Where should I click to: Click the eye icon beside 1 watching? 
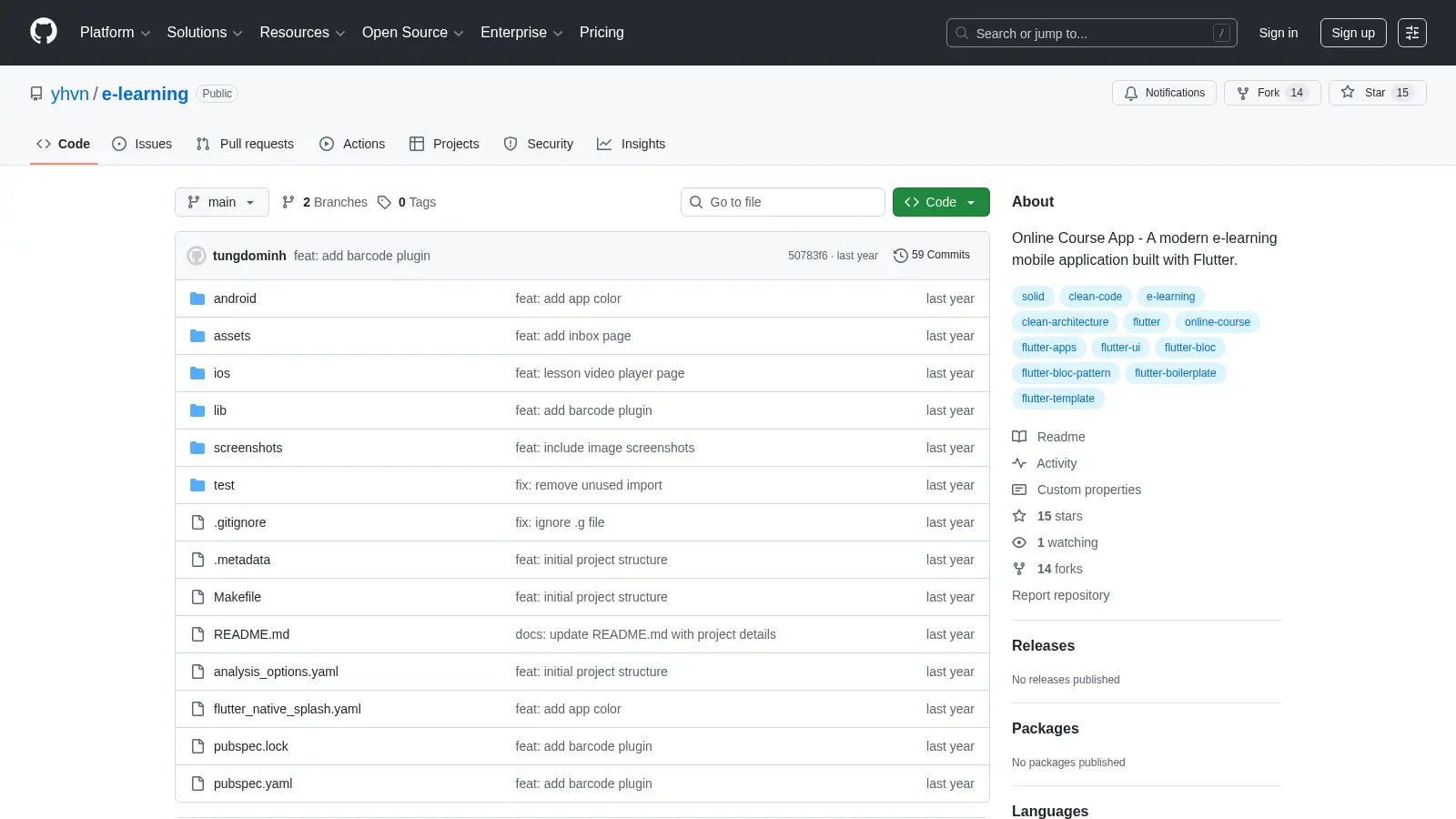pyautogui.click(x=1019, y=542)
